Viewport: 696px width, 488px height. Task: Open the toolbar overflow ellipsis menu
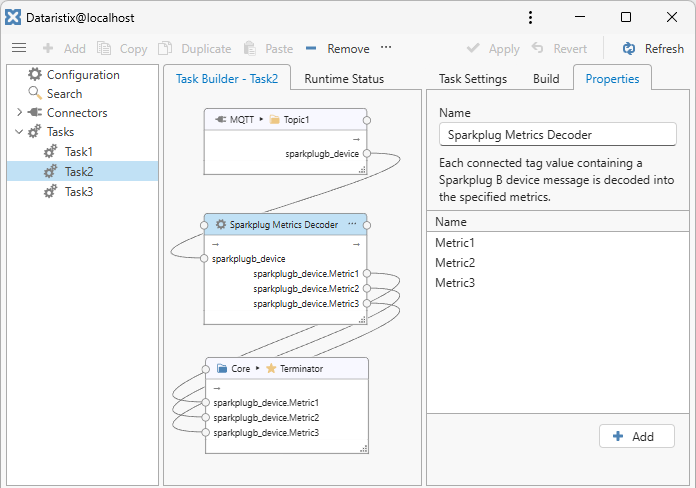coord(386,48)
